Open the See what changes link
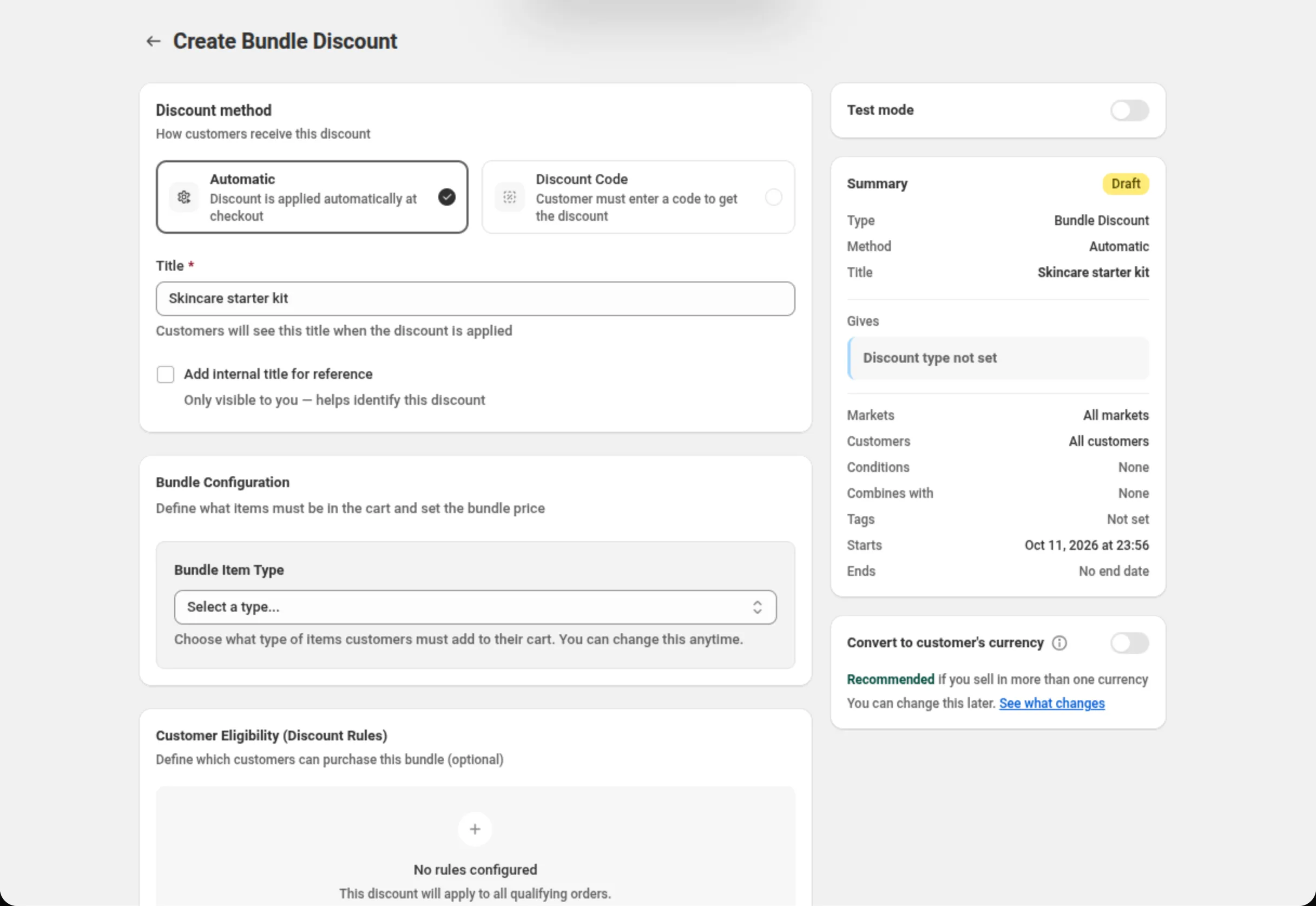Screen dimensions: 1316x906 (1051, 703)
